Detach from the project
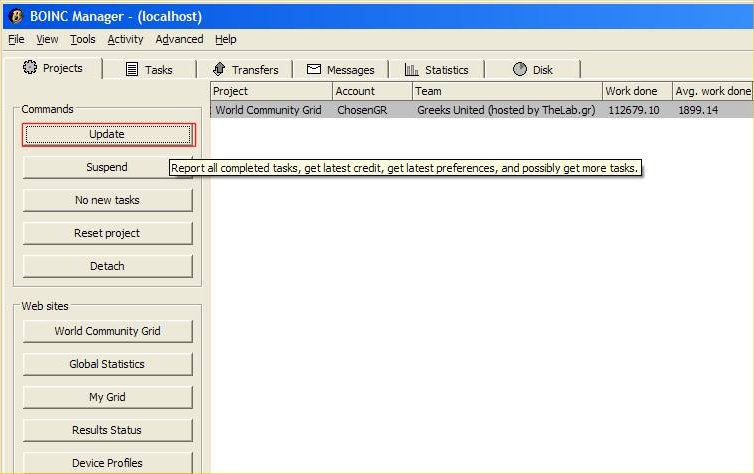Viewport: 754px width, 474px height. pyautogui.click(x=107, y=266)
